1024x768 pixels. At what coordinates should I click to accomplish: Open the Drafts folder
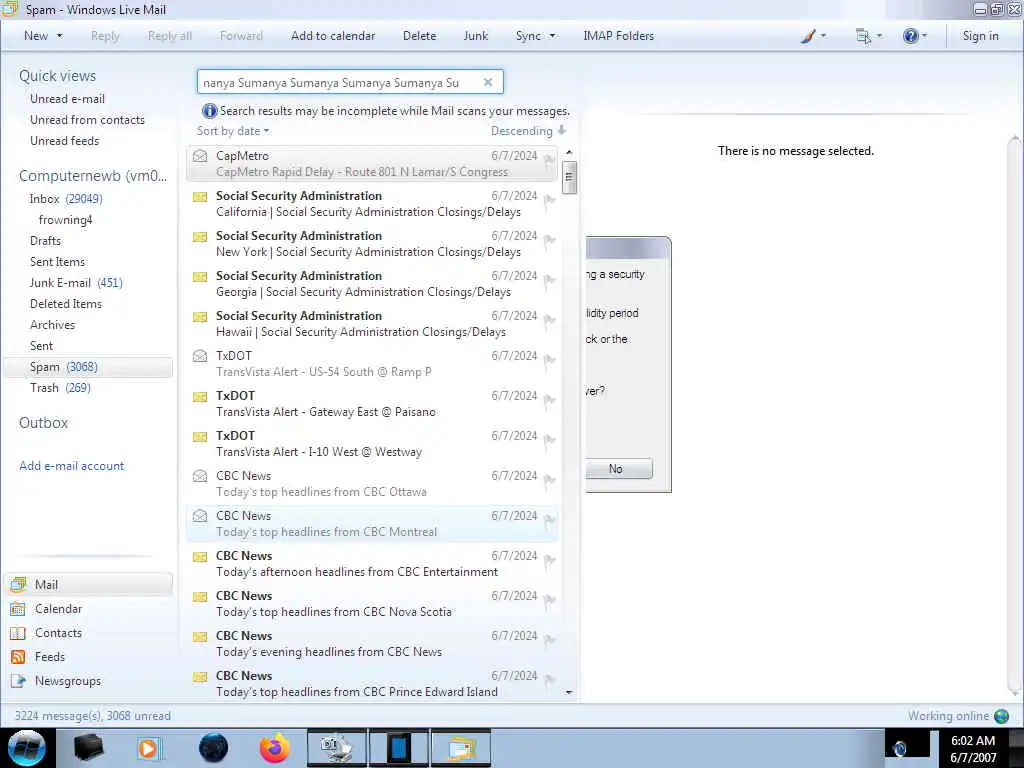click(x=45, y=240)
